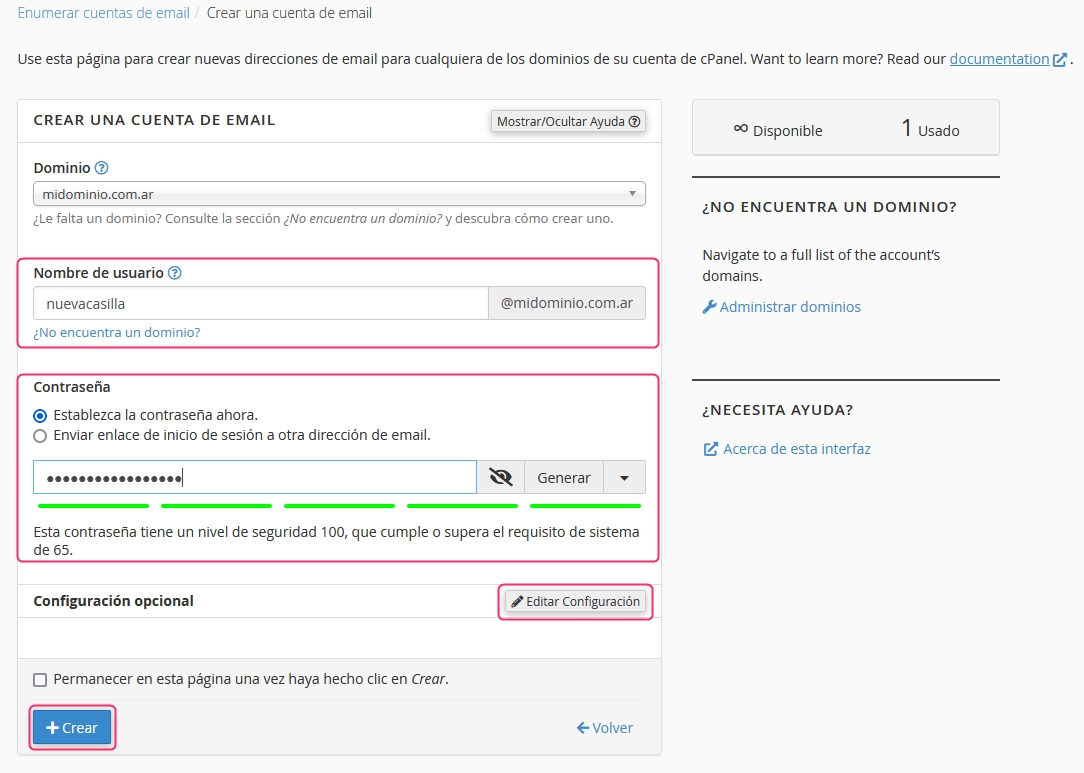The width and height of the screenshot is (1084, 773).
Task: Click the help icon beside Nombre de usuario
Action: coord(175,273)
